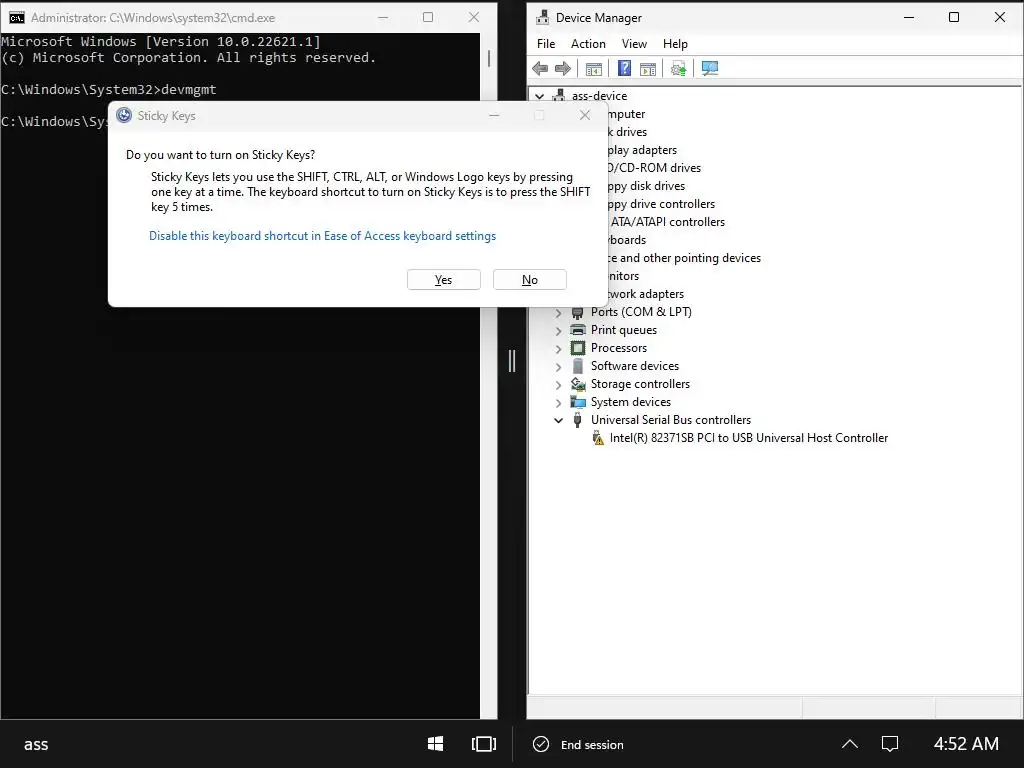Click the Ports (COM & LPT) plug icon
This screenshot has height=768, width=1024.
click(577, 312)
